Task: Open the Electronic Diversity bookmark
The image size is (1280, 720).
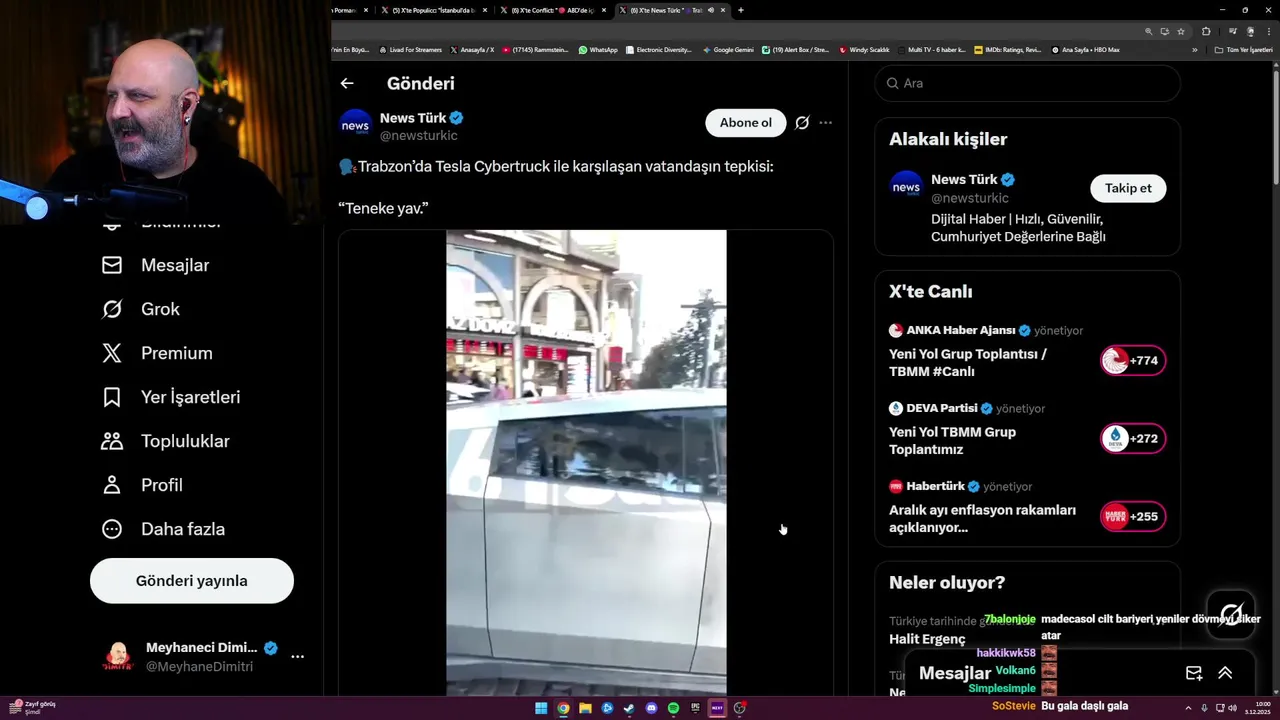Action: point(658,49)
